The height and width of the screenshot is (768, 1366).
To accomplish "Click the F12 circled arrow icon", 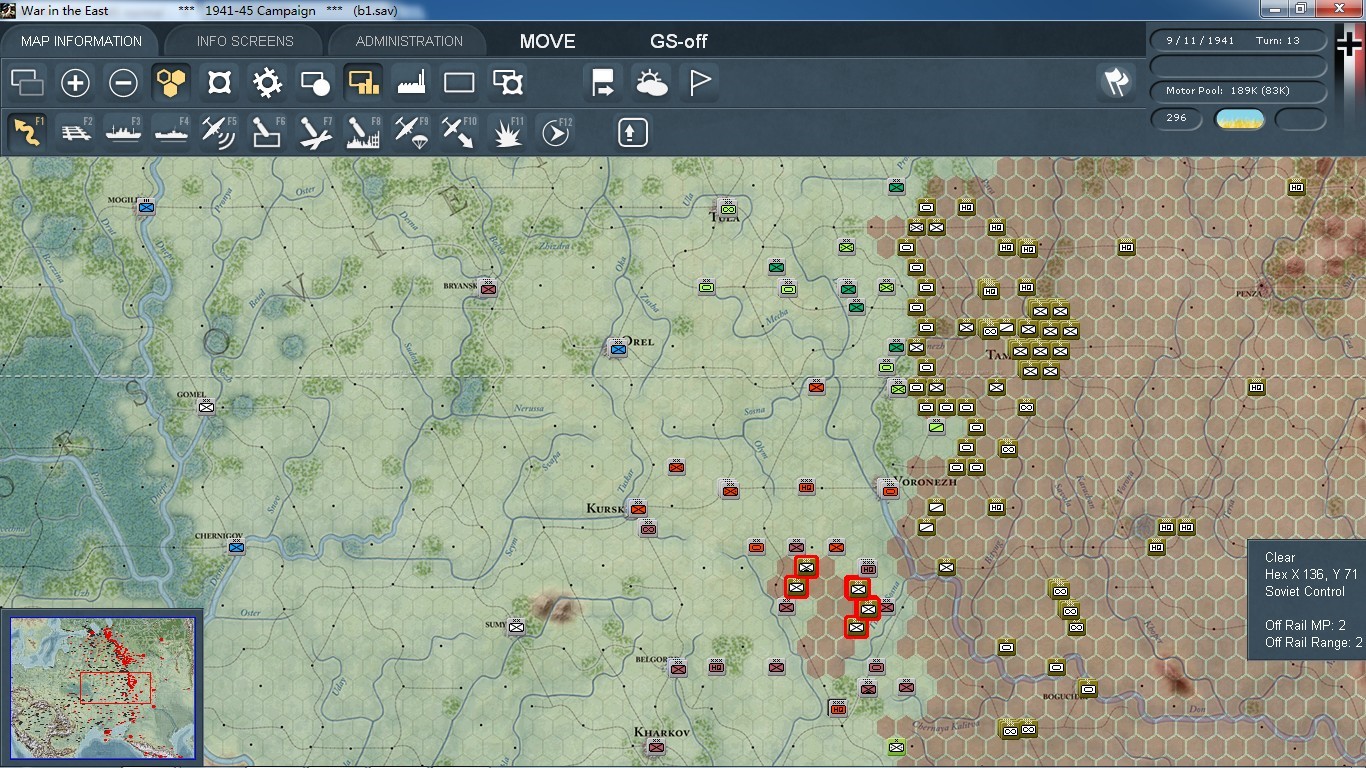I will coord(556,132).
